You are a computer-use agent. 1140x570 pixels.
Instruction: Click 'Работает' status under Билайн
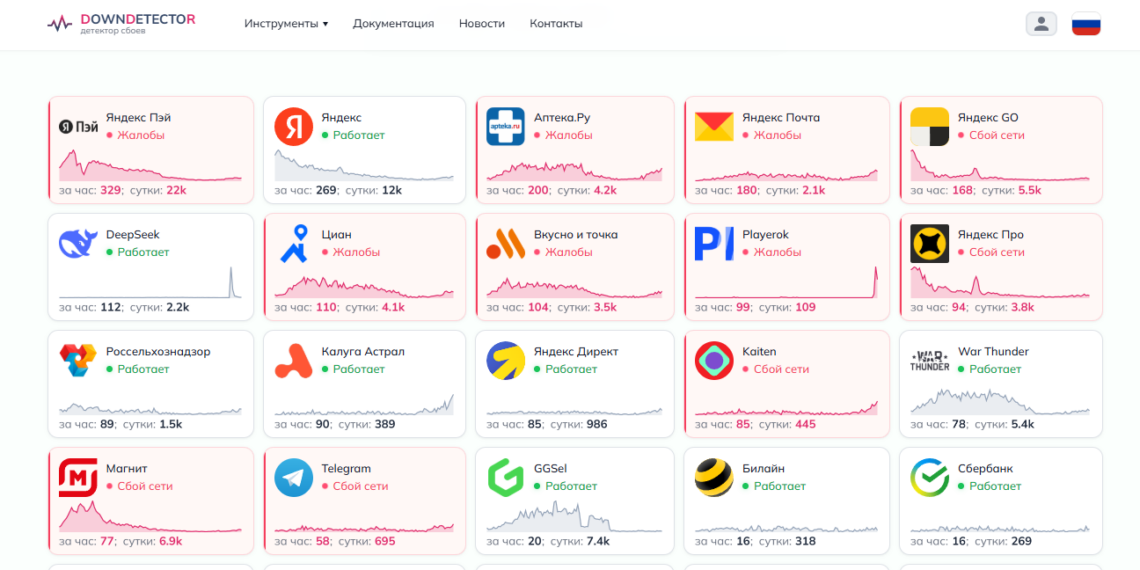(774, 486)
